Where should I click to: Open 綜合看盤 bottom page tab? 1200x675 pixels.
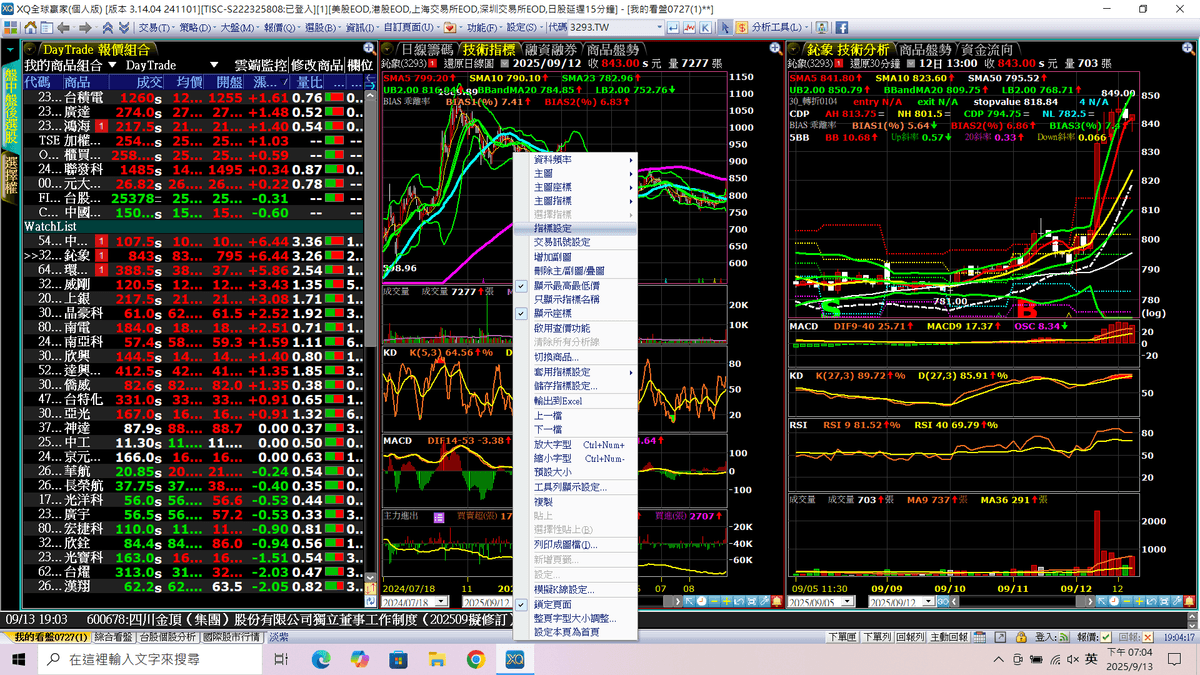coord(114,637)
